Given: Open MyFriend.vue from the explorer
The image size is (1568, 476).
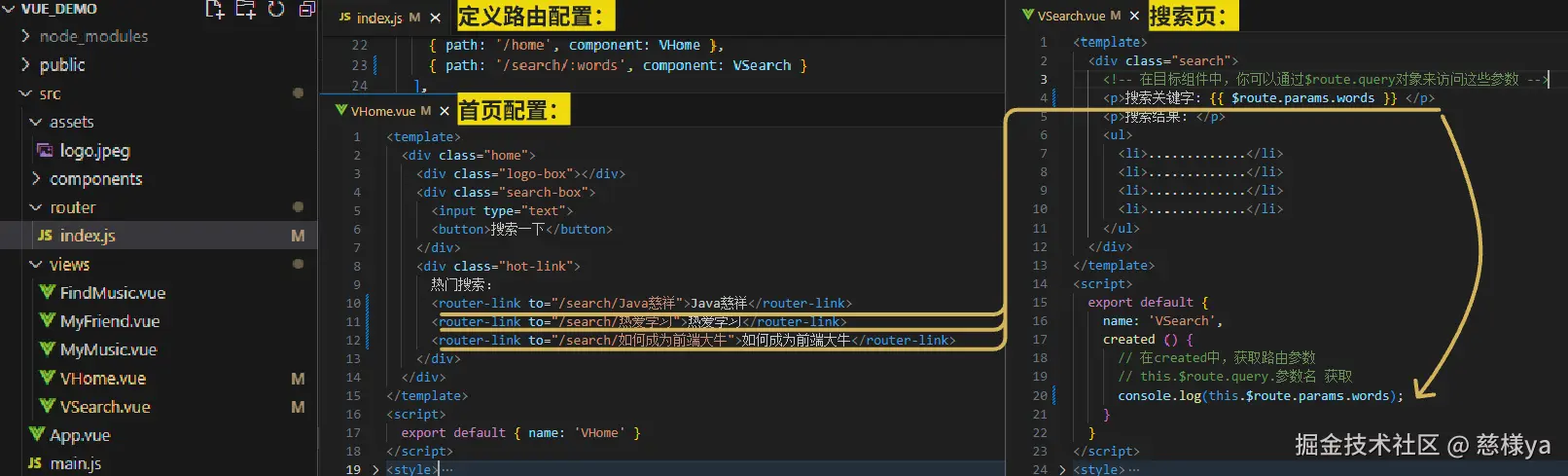Looking at the screenshot, I should pyautogui.click(x=110, y=321).
